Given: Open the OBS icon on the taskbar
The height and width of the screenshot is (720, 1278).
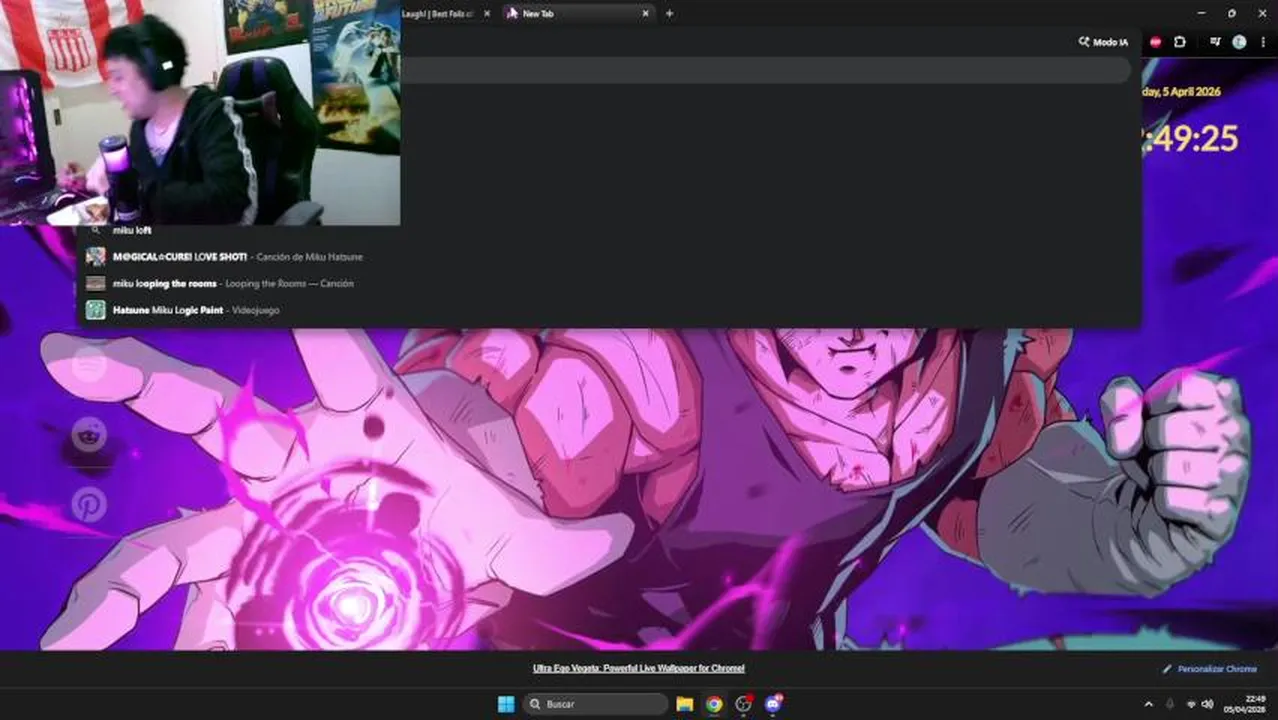Looking at the screenshot, I should tap(743, 704).
